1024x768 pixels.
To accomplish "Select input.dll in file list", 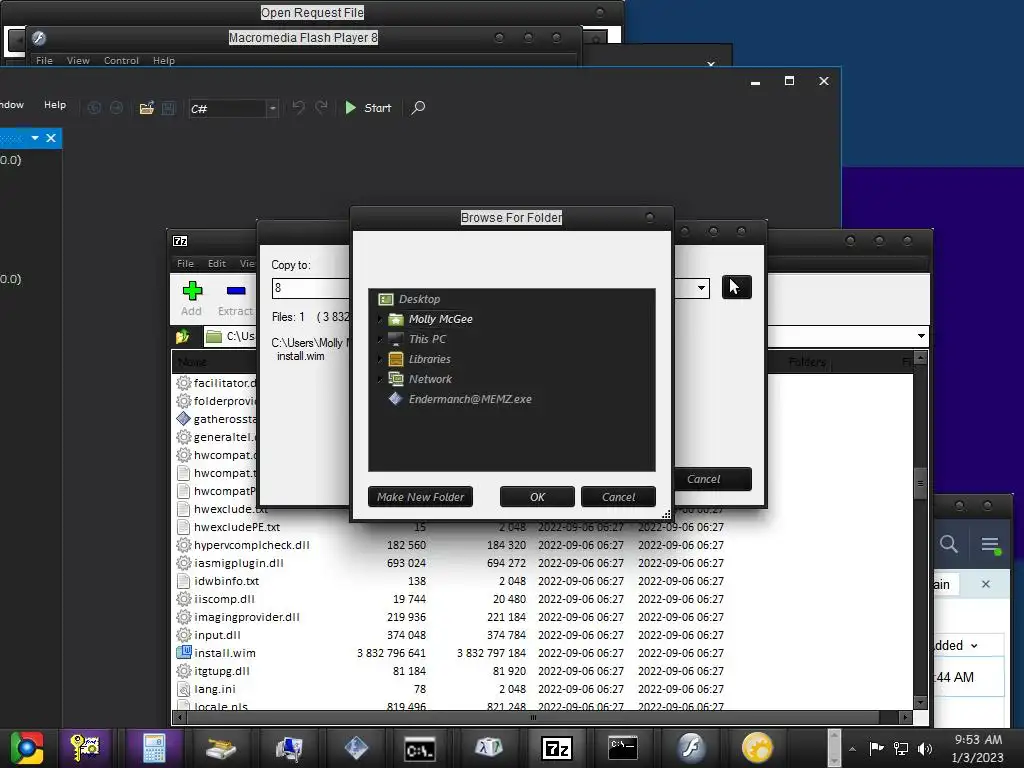I will click(x=217, y=635).
